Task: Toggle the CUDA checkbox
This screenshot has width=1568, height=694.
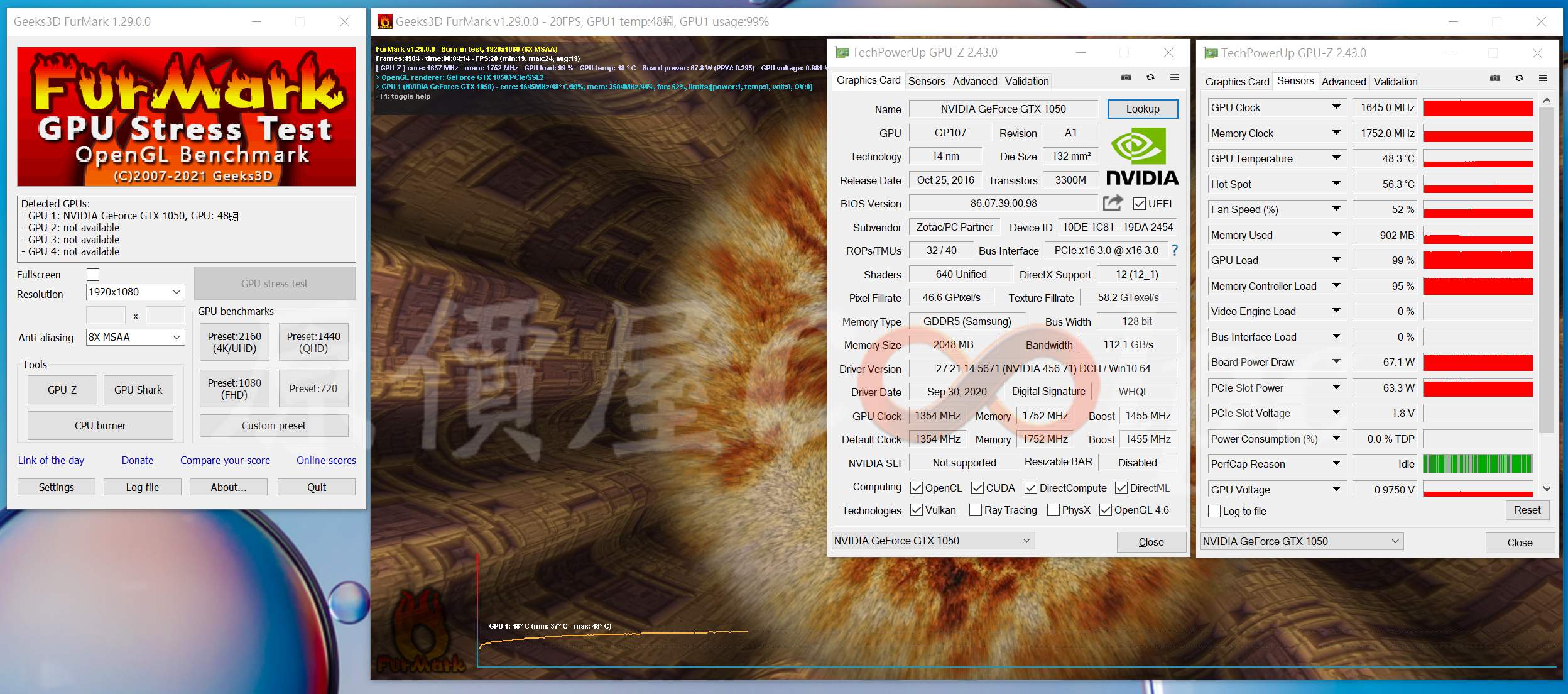Action: click(x=977, y=488)
